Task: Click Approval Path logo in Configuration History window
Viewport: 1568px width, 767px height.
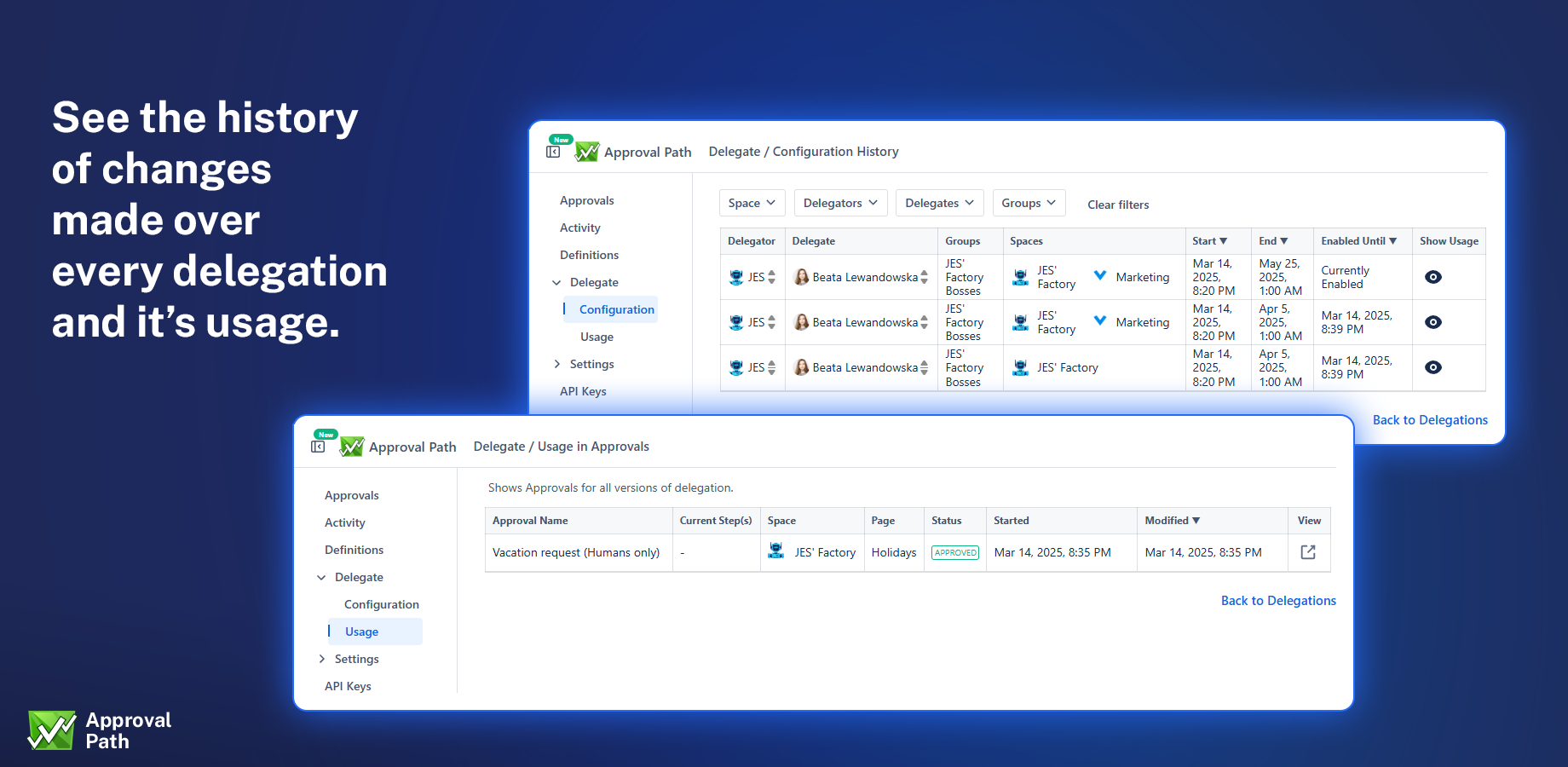Action: pyautogui.click(x=587, y=152)
